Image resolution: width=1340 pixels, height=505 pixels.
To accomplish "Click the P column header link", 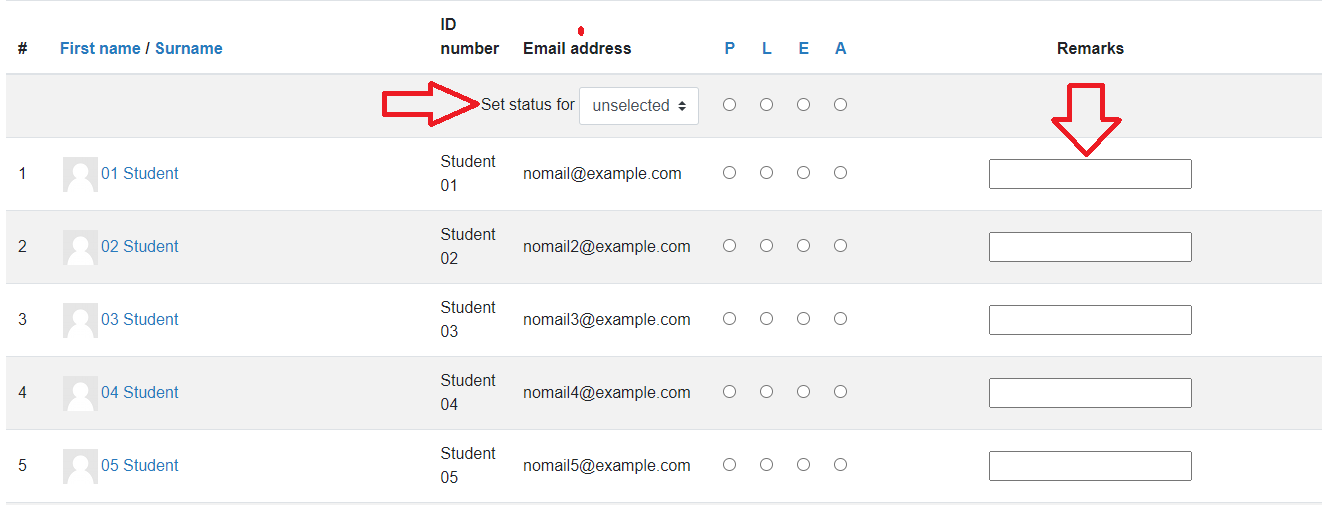I will [x=730, y=48].
